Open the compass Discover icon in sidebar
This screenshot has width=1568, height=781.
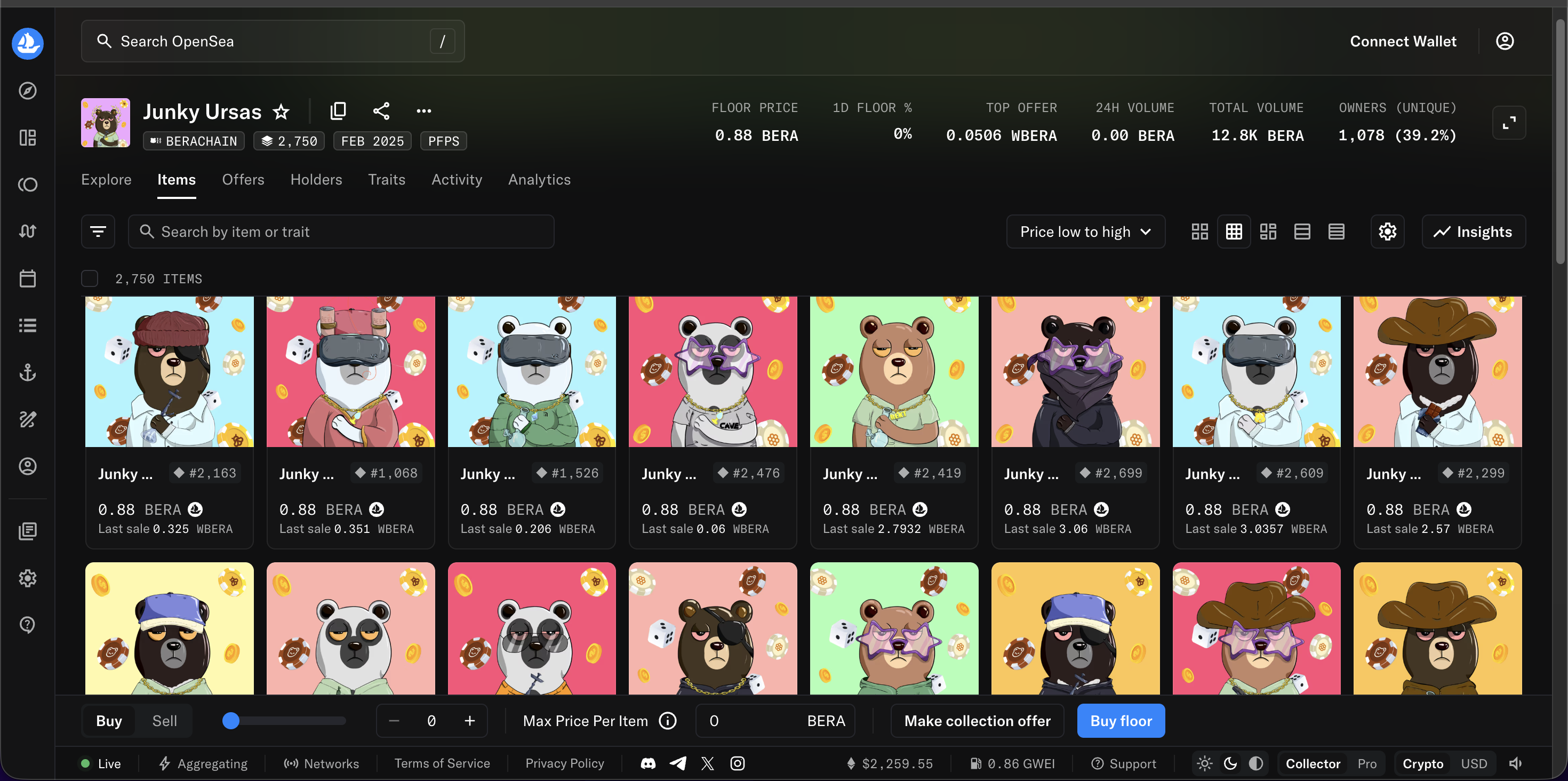point(27,91)
